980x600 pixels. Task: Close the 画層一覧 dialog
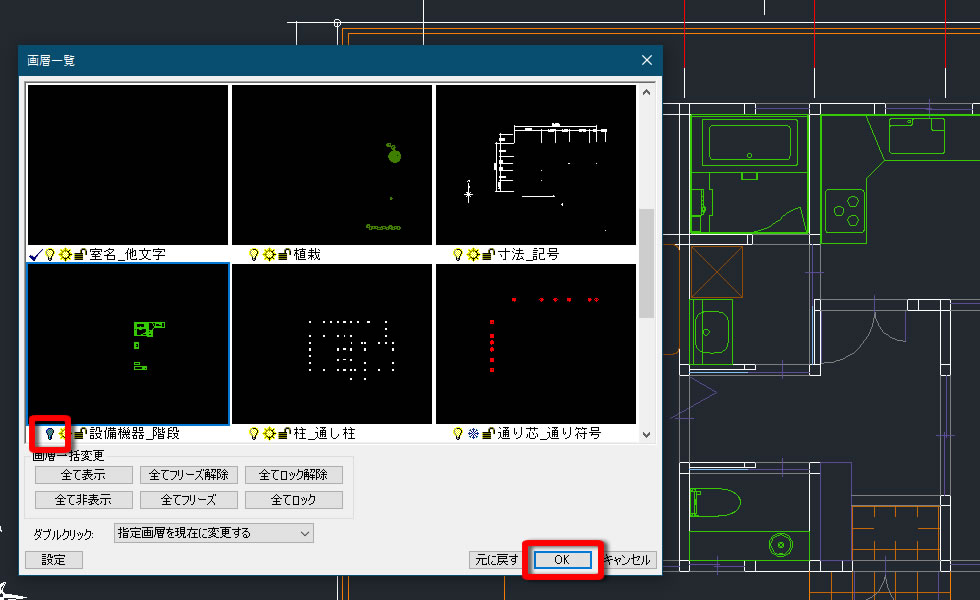pos(647,60)
